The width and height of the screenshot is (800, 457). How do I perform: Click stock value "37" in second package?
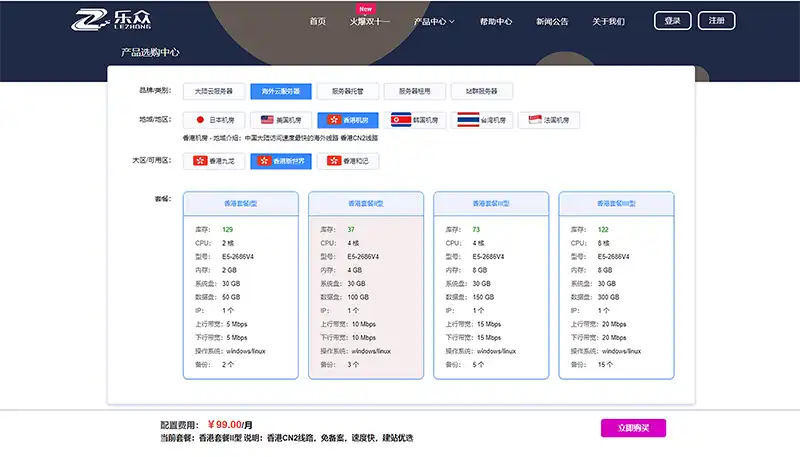tap(351, 230)
